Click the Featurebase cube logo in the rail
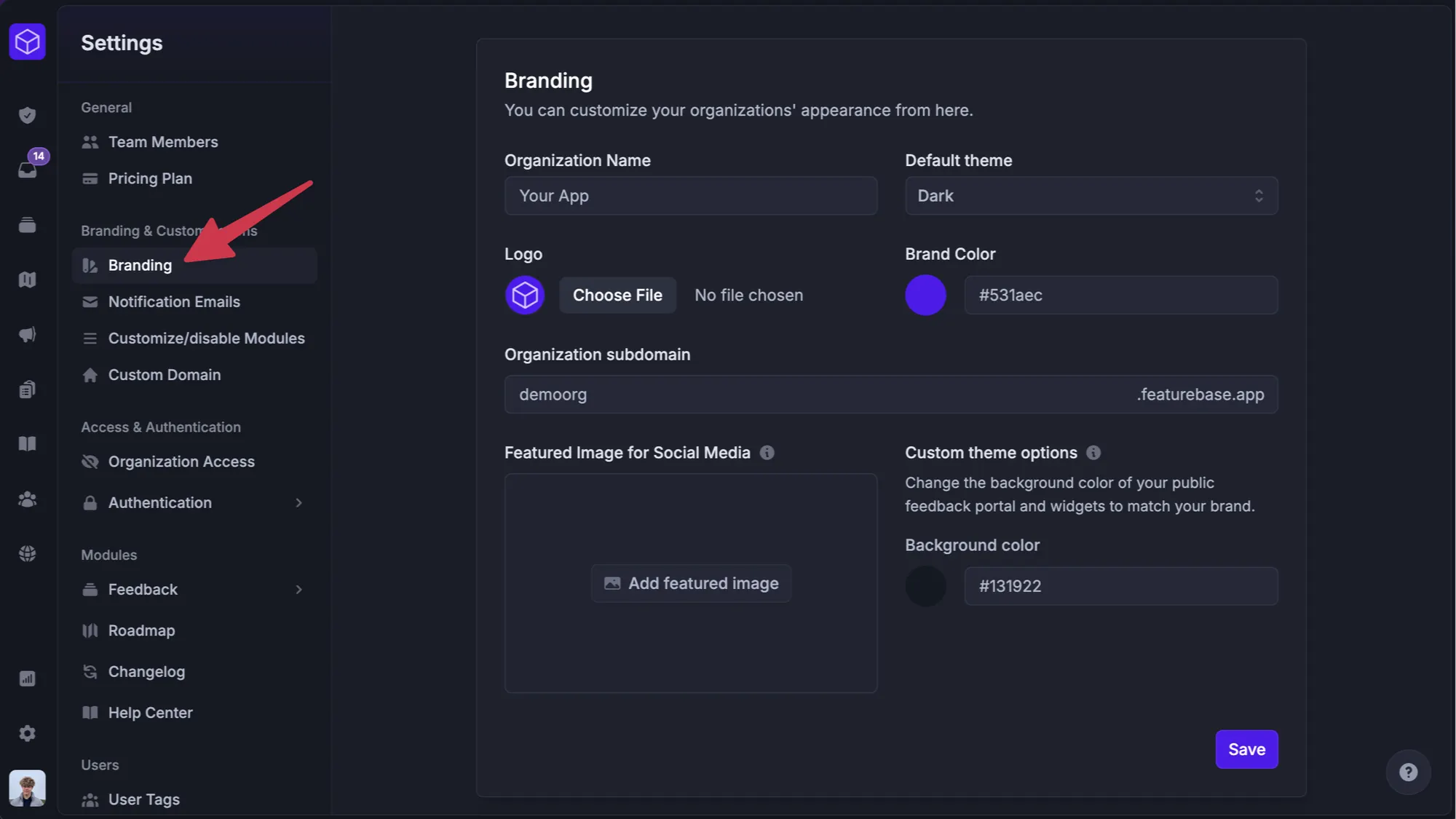The width and height of the screenshot is (1456, 819). pyautogui.click(x=27, y=41)
